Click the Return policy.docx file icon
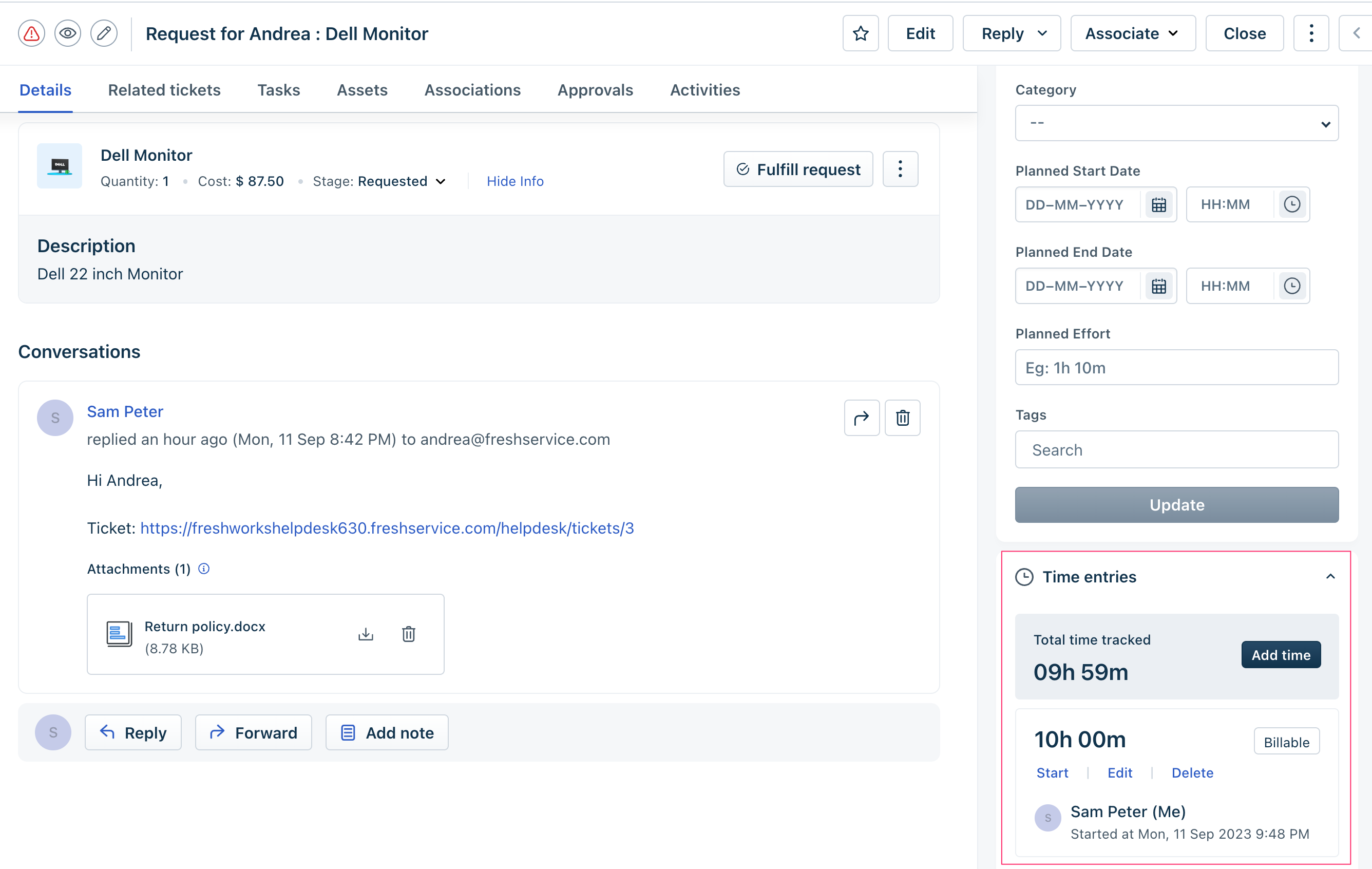 119,634
